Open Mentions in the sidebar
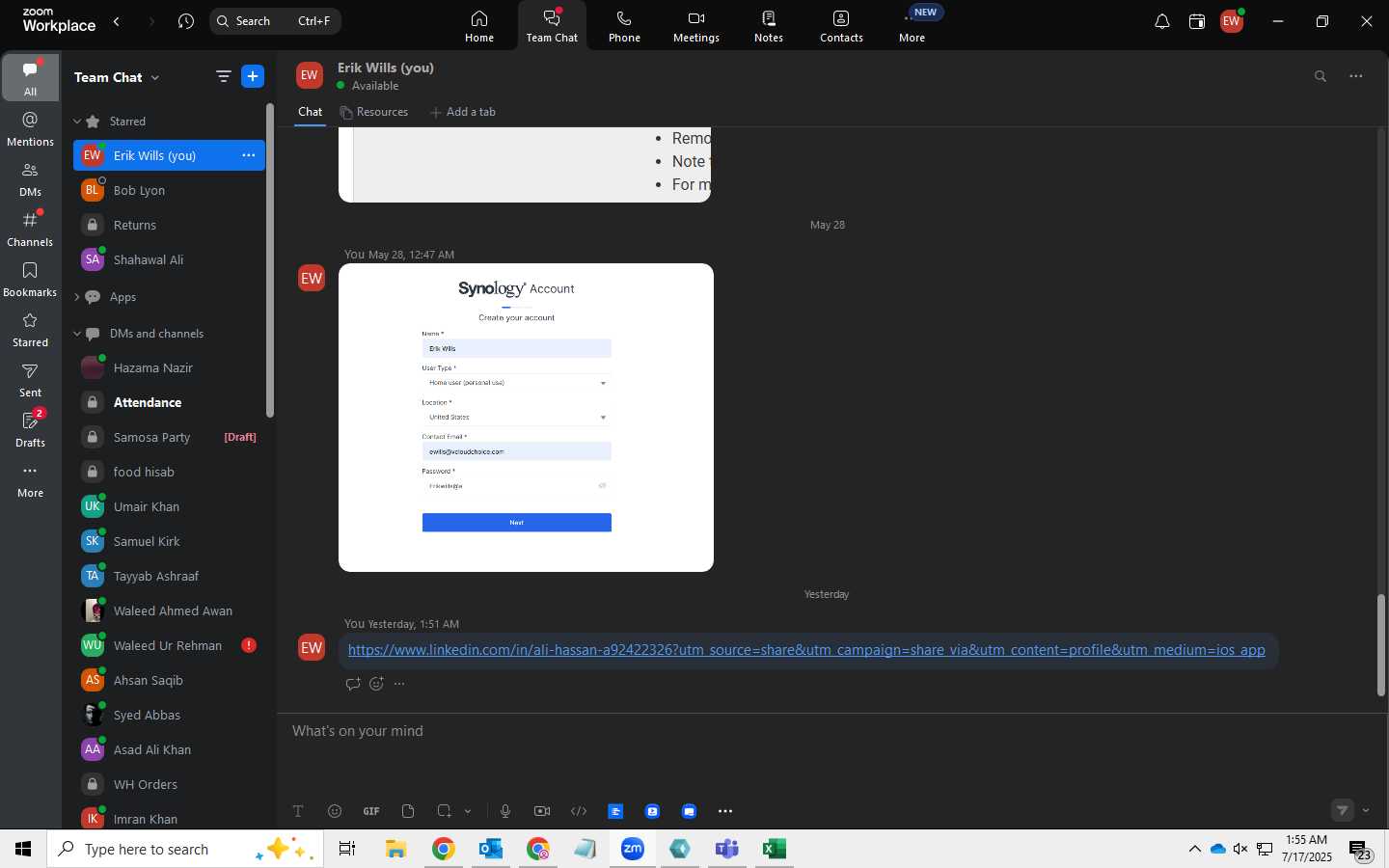This screenshot has width=1389, height=868. click(31, 128)
